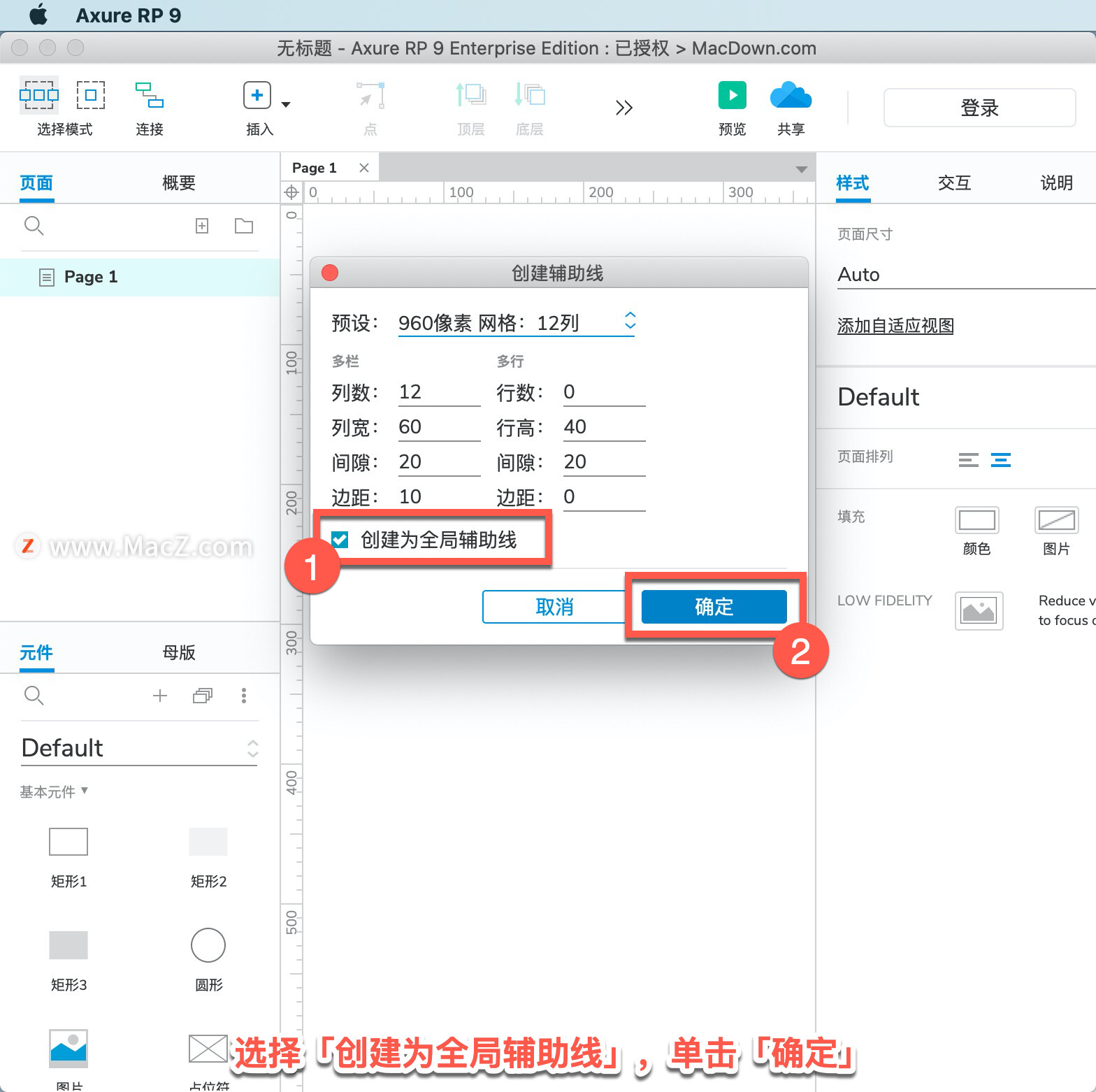Select the image widget
The height and width of the screenshot is (1092, 1096).
pyautogui.click(x=68, y=1049)
